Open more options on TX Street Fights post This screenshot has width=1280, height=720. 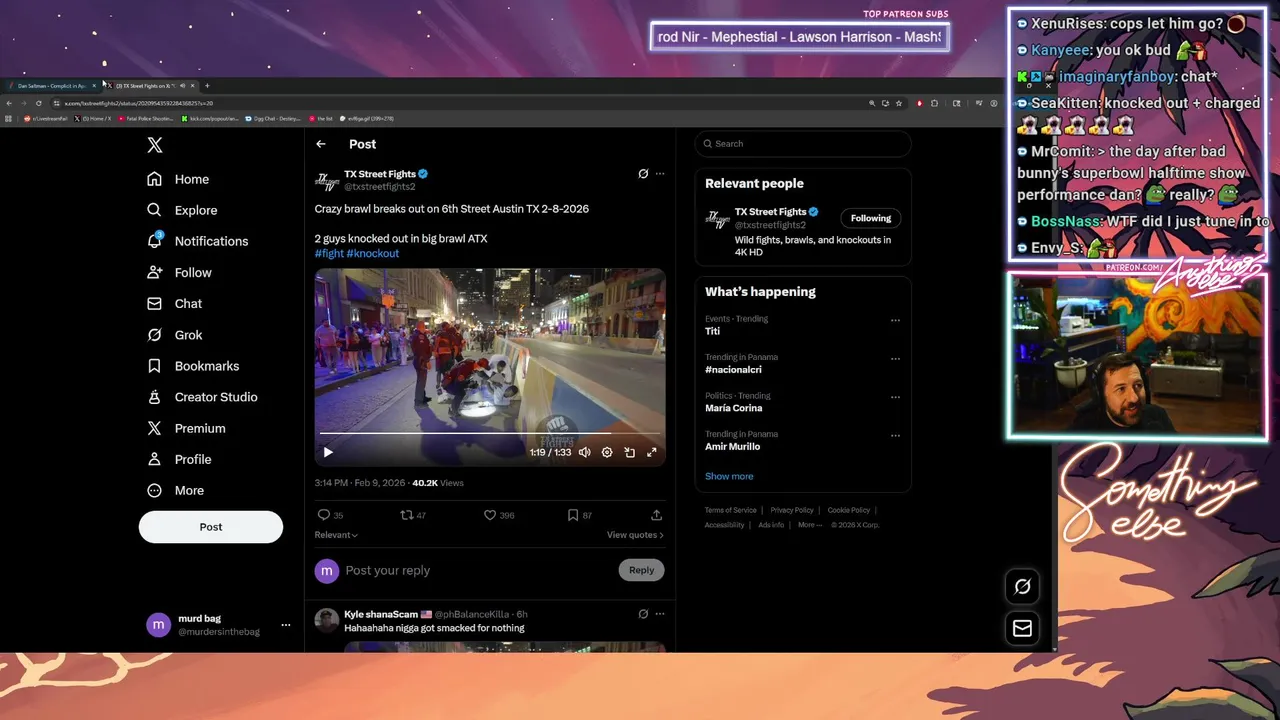coord(660,173)
